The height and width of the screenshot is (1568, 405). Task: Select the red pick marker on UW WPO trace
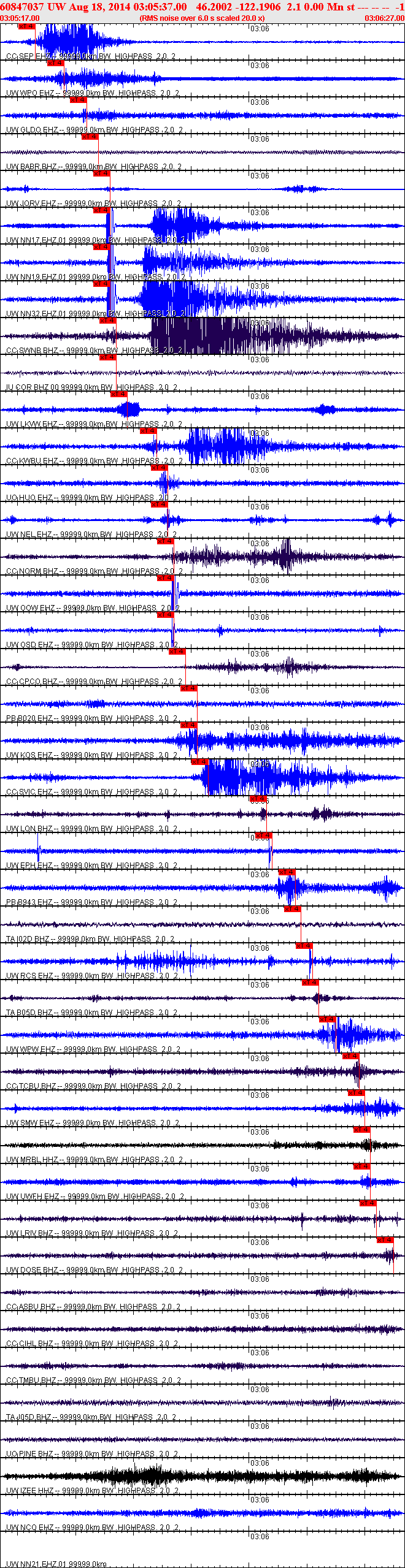coord(55,63)
